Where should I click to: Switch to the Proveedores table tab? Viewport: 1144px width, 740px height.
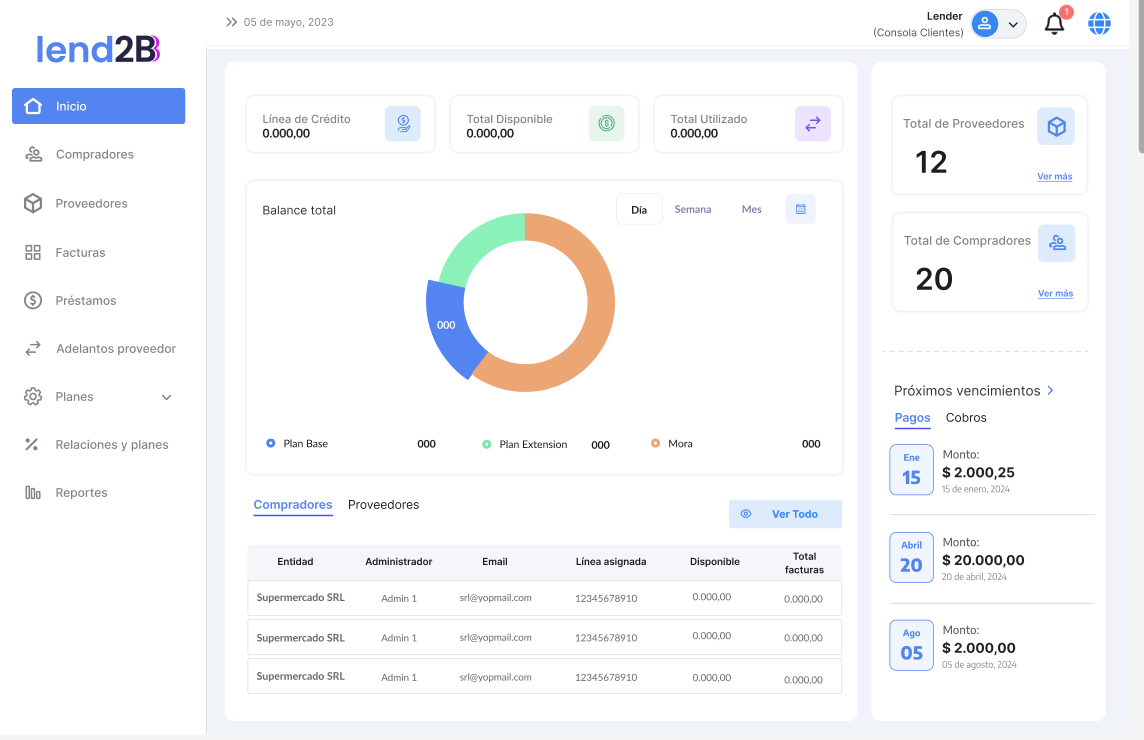[x=383, y=505]
